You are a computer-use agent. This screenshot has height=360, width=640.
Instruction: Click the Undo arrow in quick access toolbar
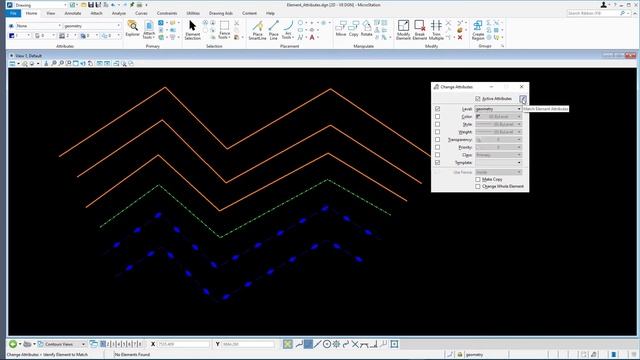pyautogui.click(x=113, y=5)
